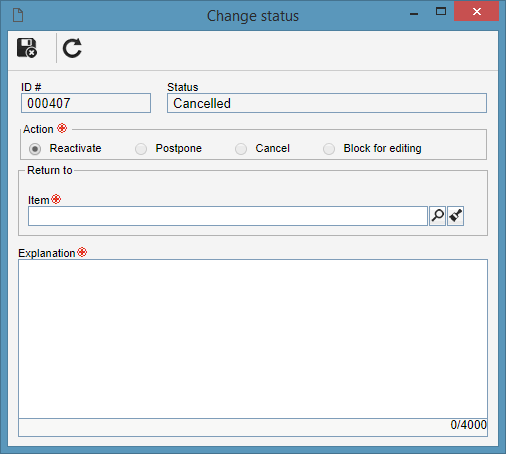Image resolution: width=506 pixels, height=454 pixels.
Task: Minimize the Change status window
Action: (x=414, y=14)
